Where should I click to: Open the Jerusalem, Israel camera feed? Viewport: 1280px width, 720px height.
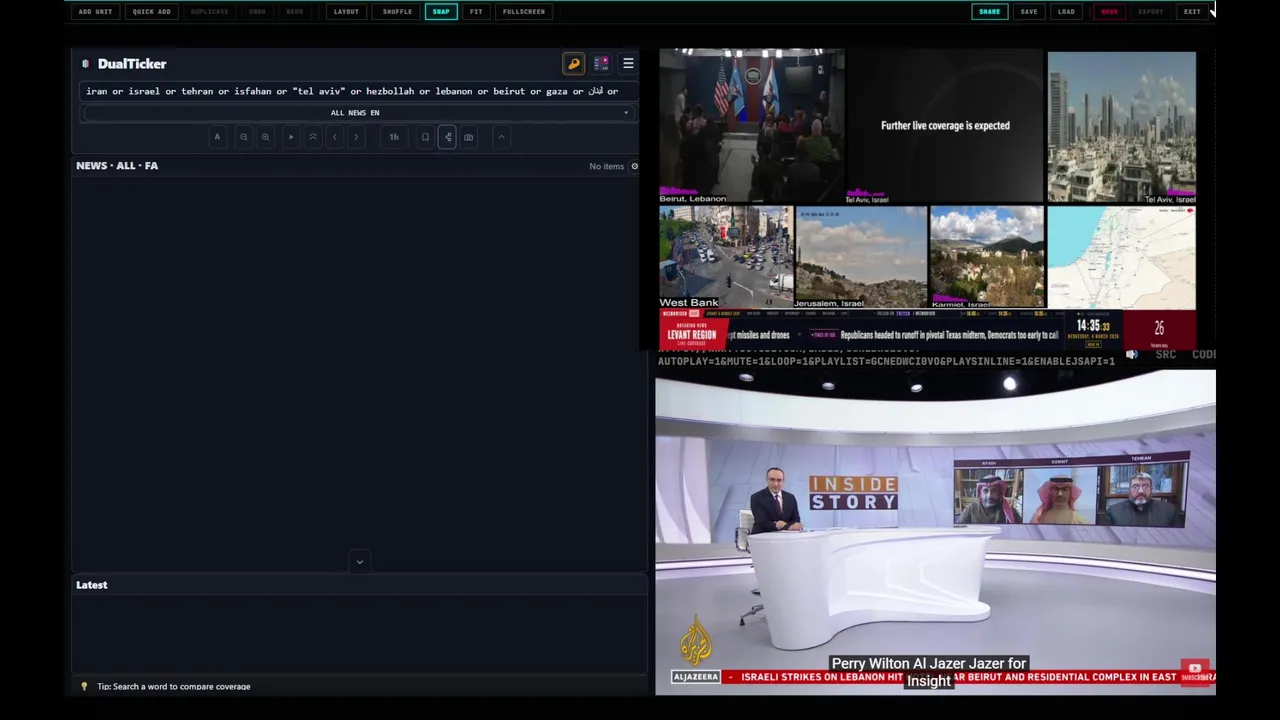[861, 257]
